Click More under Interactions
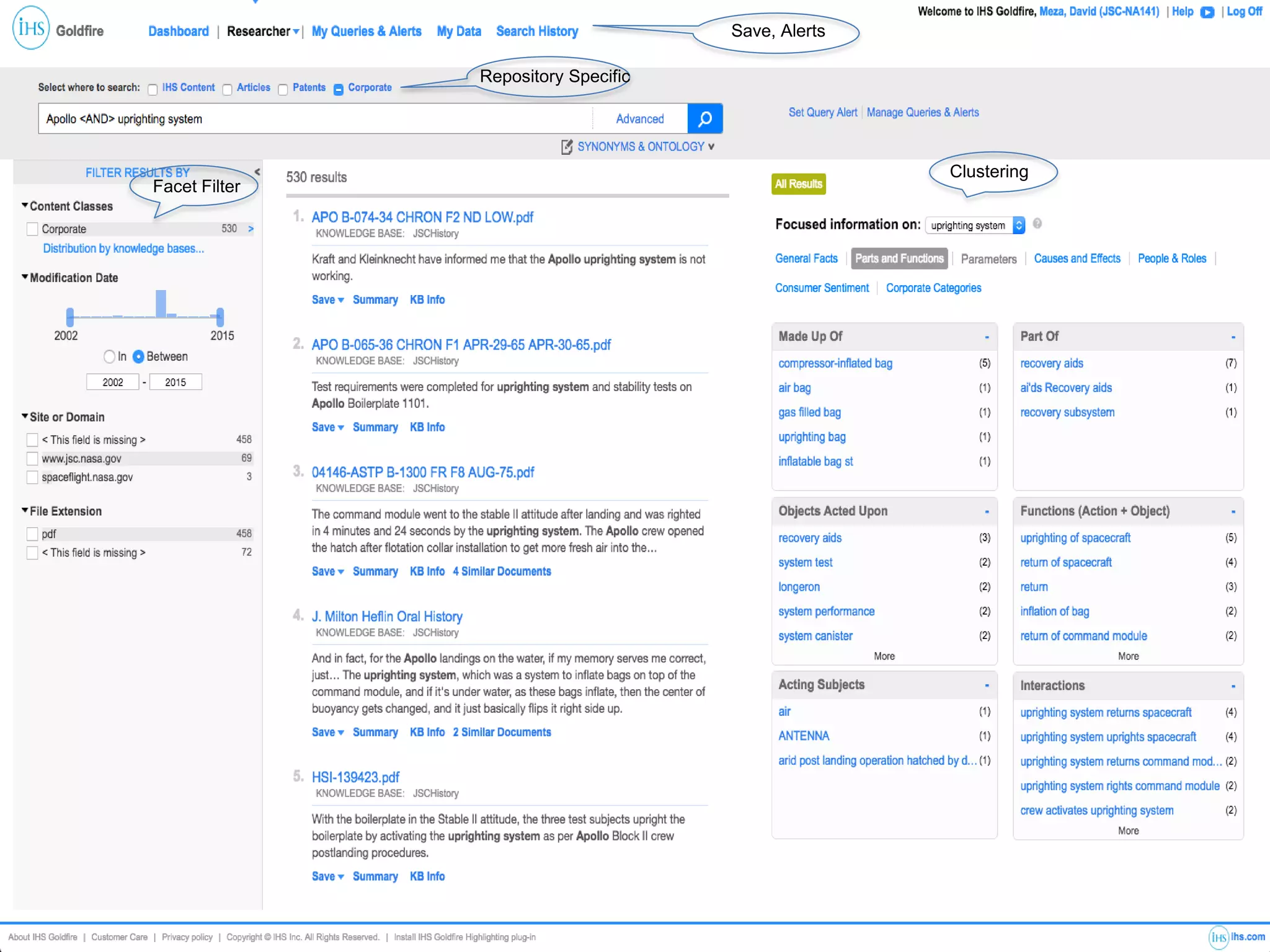The width and height of the screenshot is (1270, 952). [x=1128, y=831]
